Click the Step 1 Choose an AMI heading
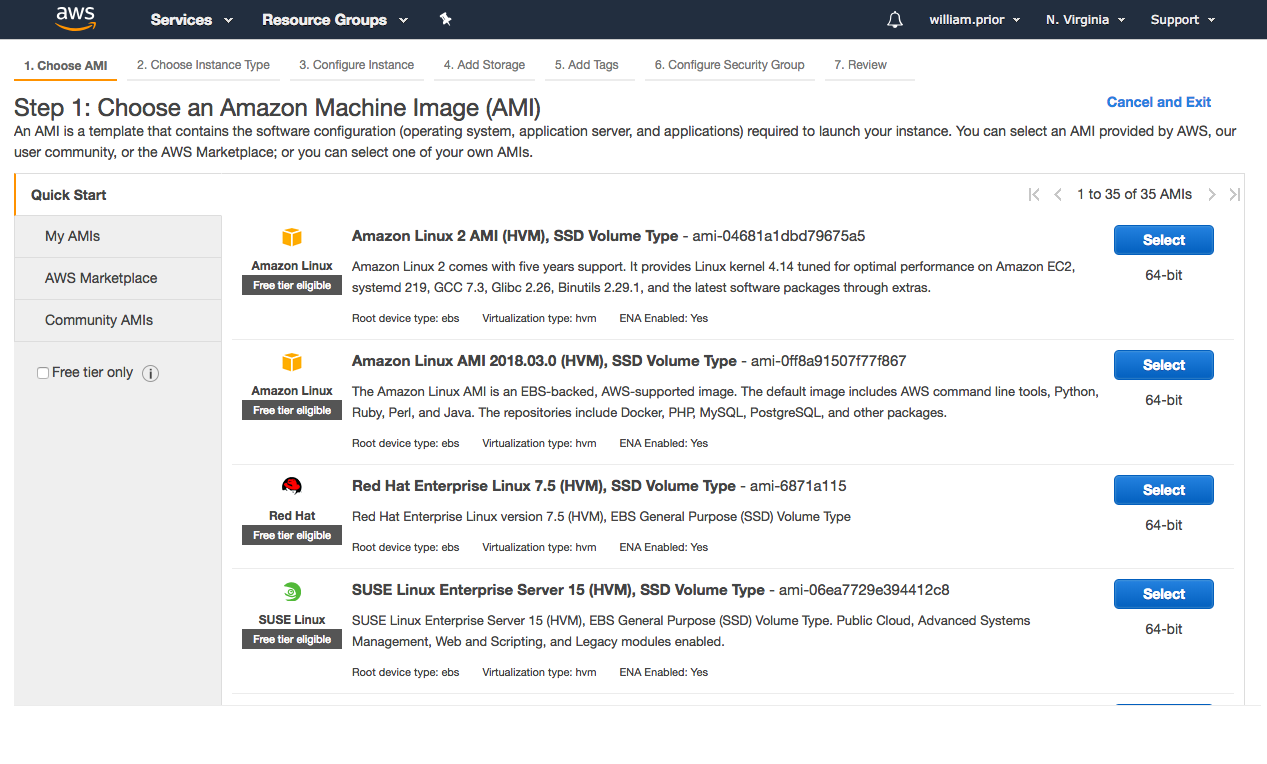 [277, 108]
